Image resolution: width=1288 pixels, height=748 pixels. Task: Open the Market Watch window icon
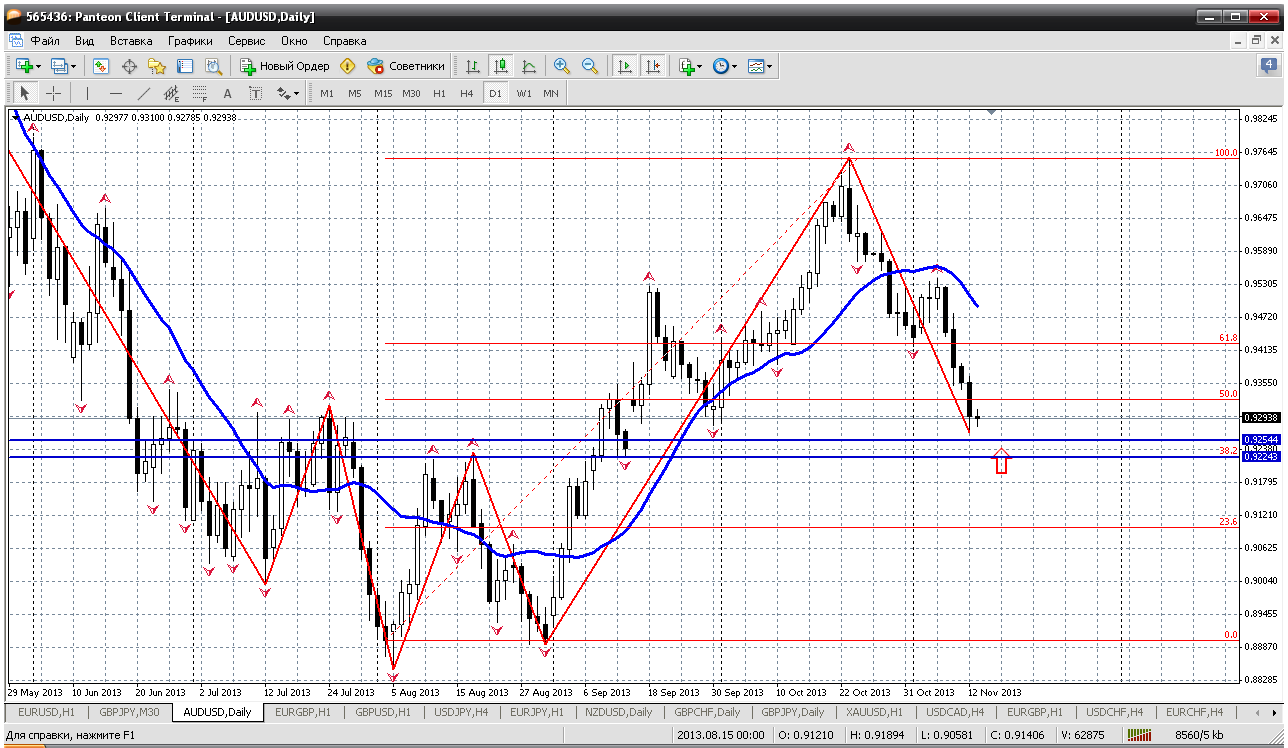[101, 66]
